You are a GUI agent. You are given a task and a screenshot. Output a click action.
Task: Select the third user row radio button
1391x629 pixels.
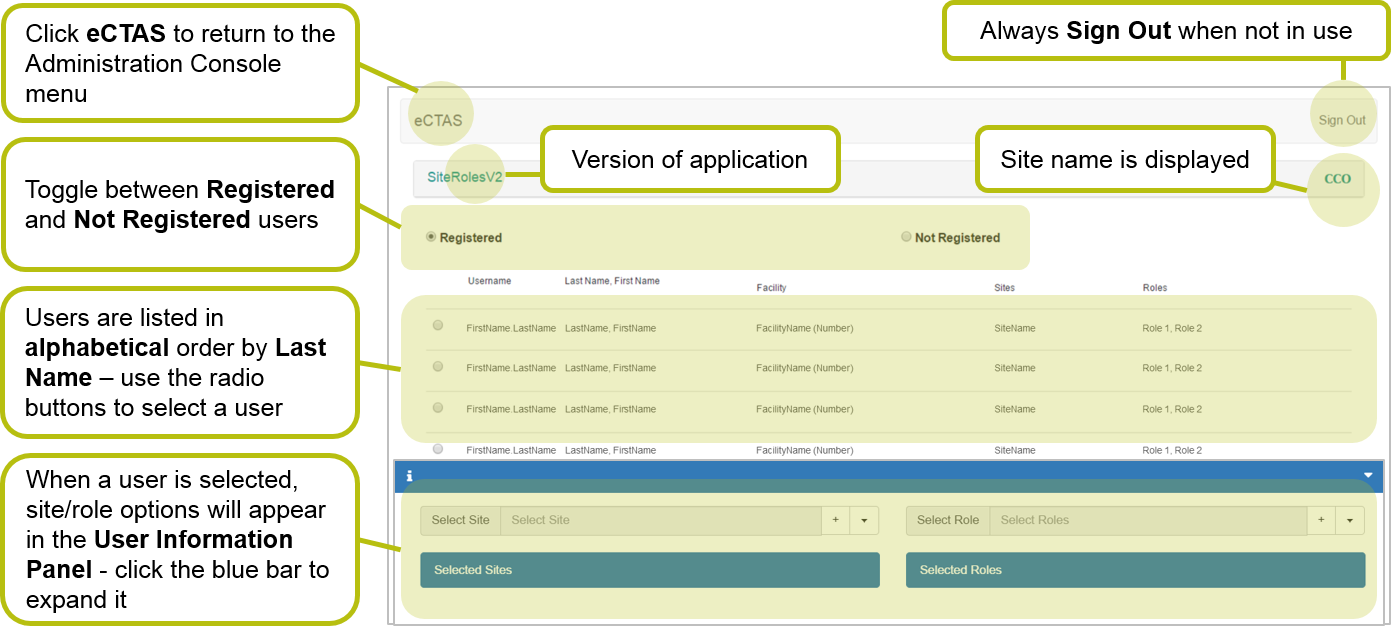click(x=438, y=408)
